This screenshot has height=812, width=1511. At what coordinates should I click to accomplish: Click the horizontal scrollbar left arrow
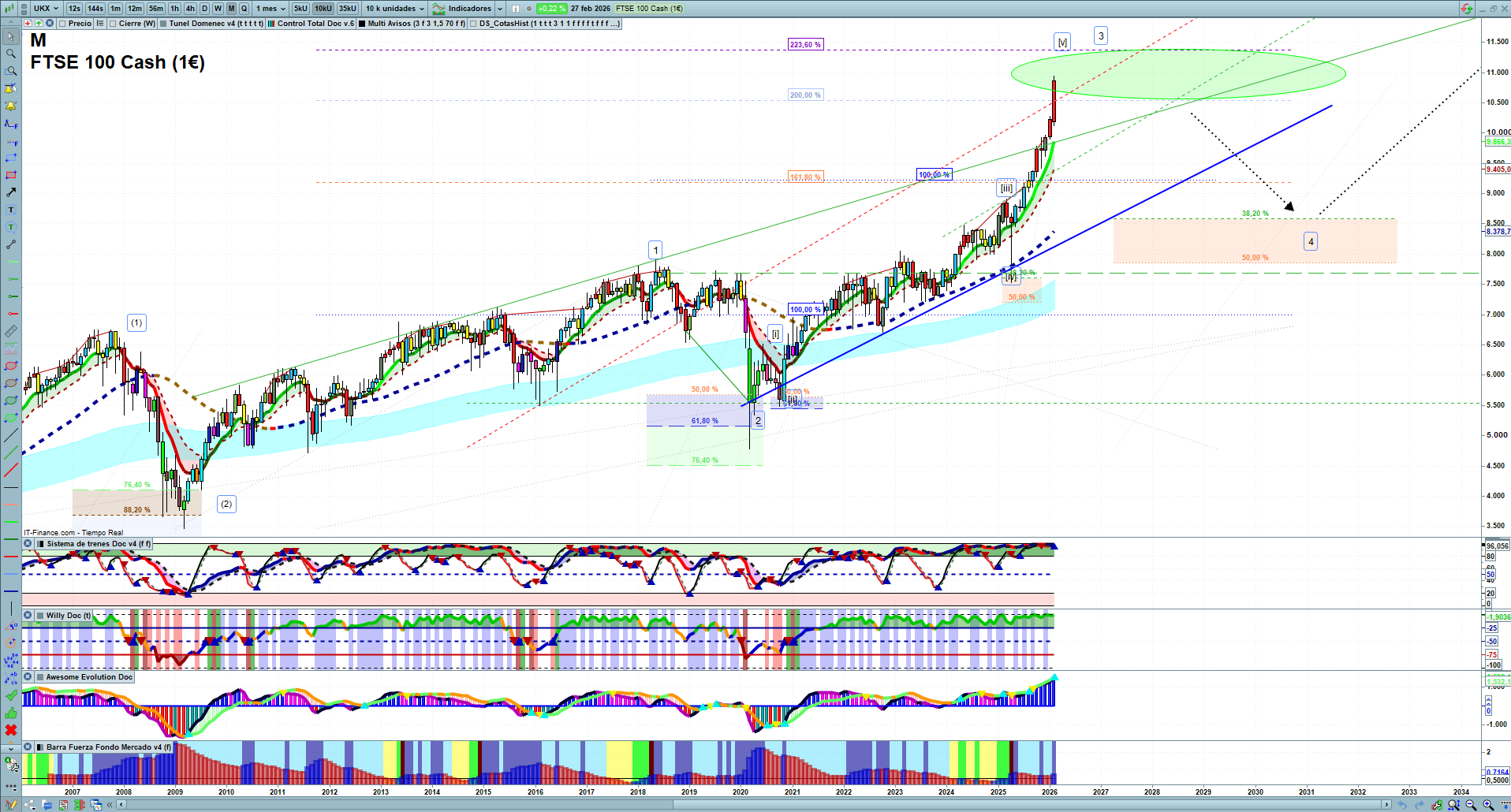tap(121, 805)
